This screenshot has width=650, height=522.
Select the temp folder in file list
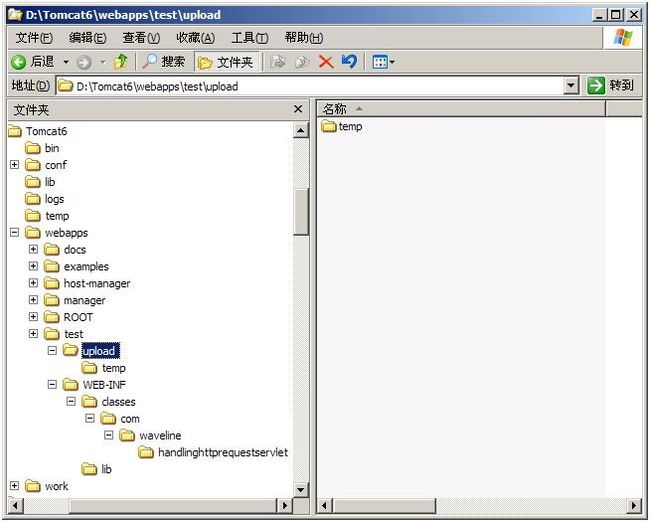tap(342, 126)
